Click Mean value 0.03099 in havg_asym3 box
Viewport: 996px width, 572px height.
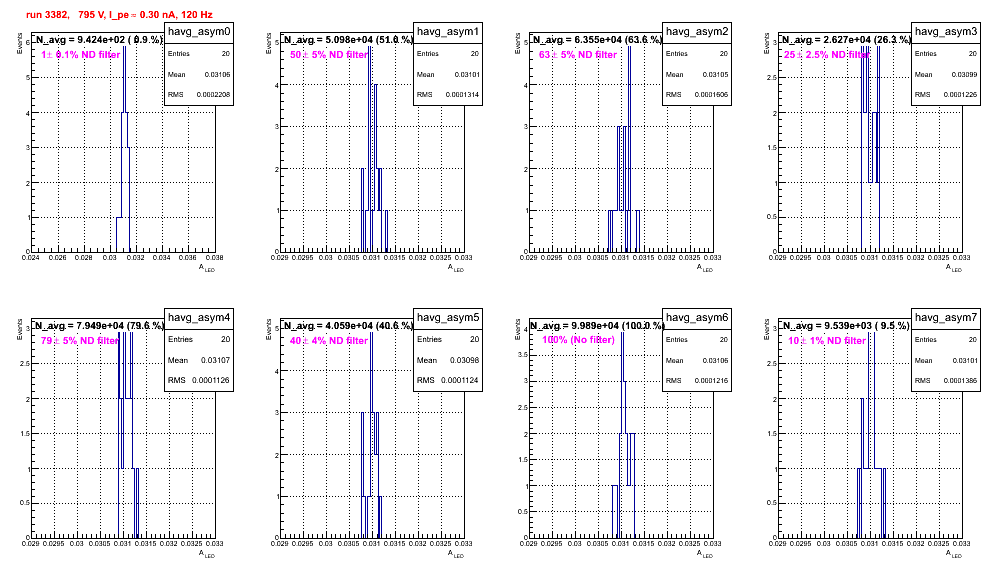click(x=964, y=74)
